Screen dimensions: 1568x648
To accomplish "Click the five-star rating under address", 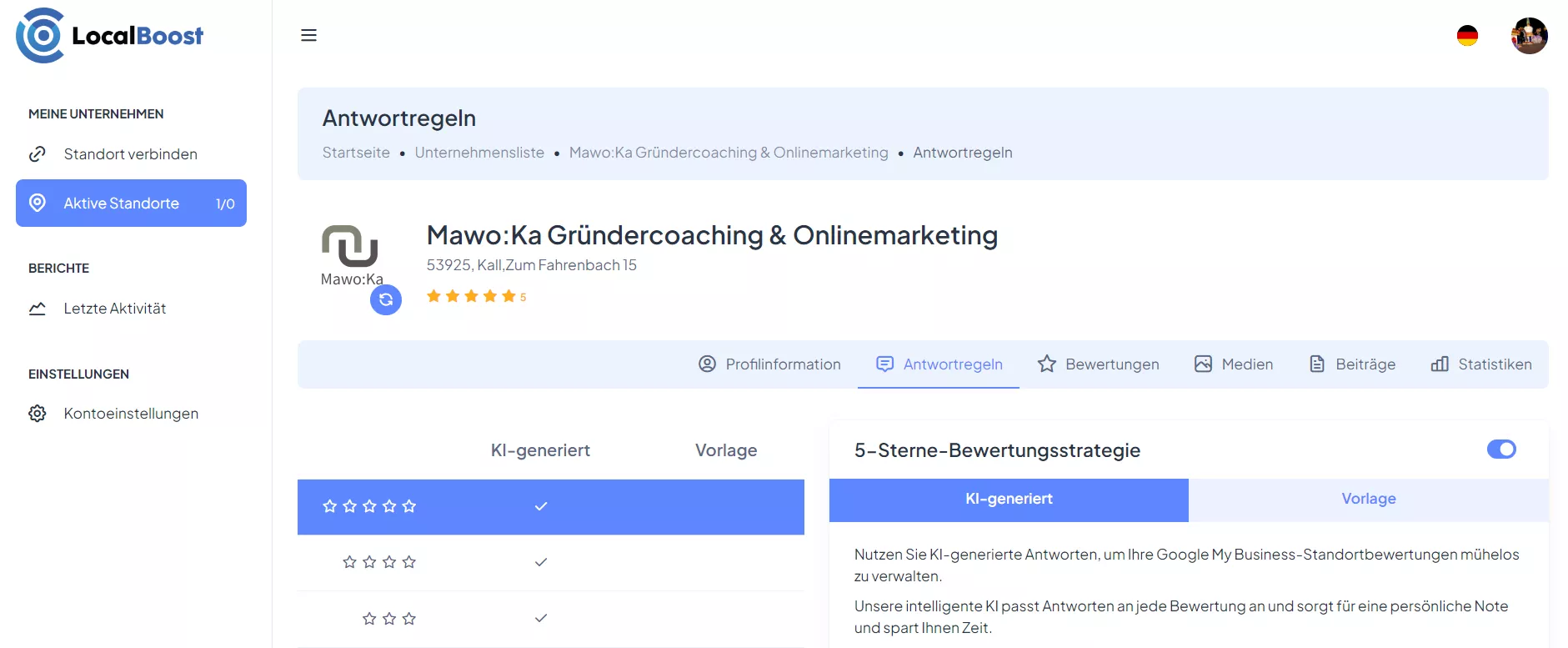I will 476,296.
